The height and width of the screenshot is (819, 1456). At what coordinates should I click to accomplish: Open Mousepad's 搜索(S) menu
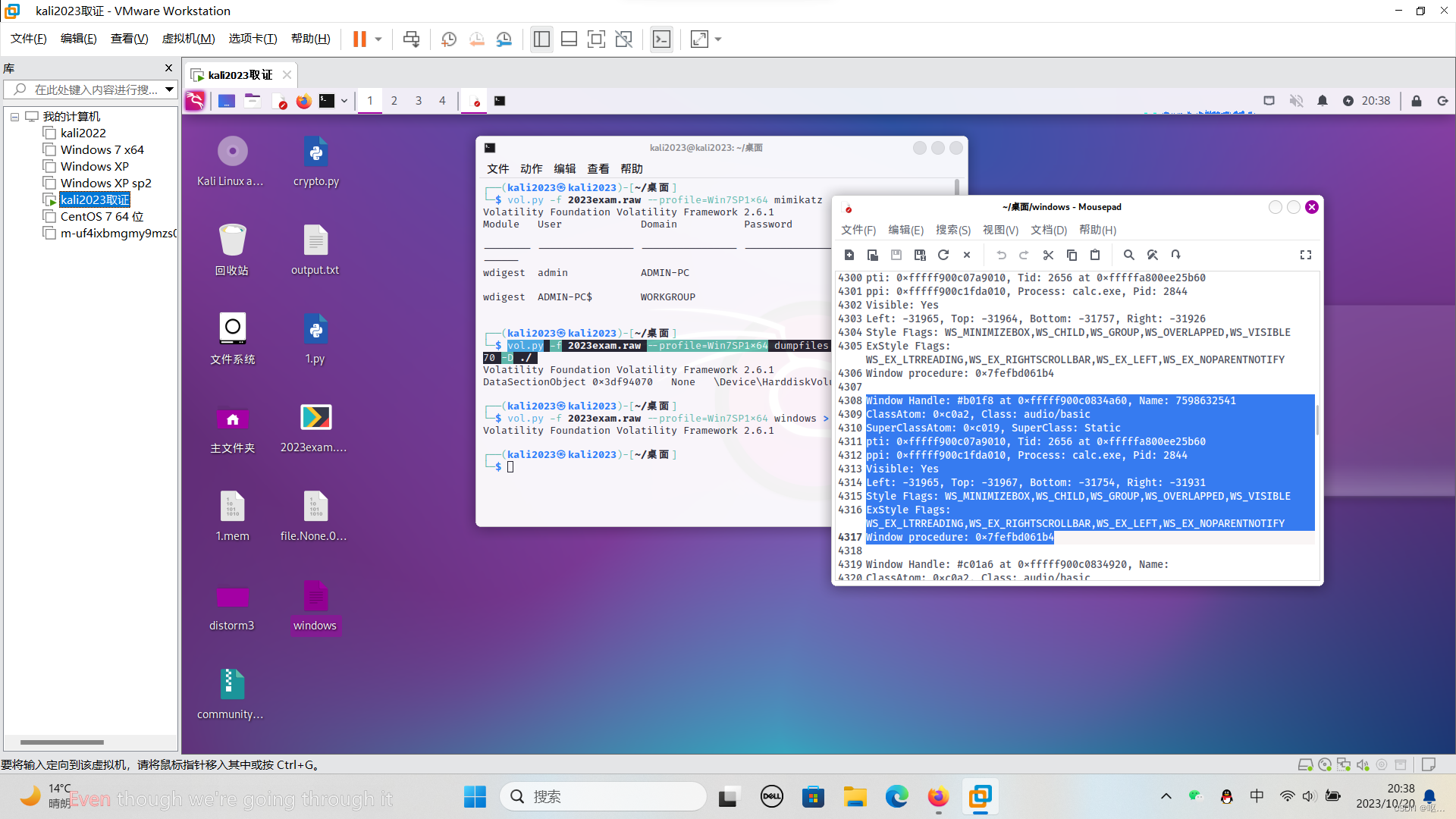pos(952,230)
